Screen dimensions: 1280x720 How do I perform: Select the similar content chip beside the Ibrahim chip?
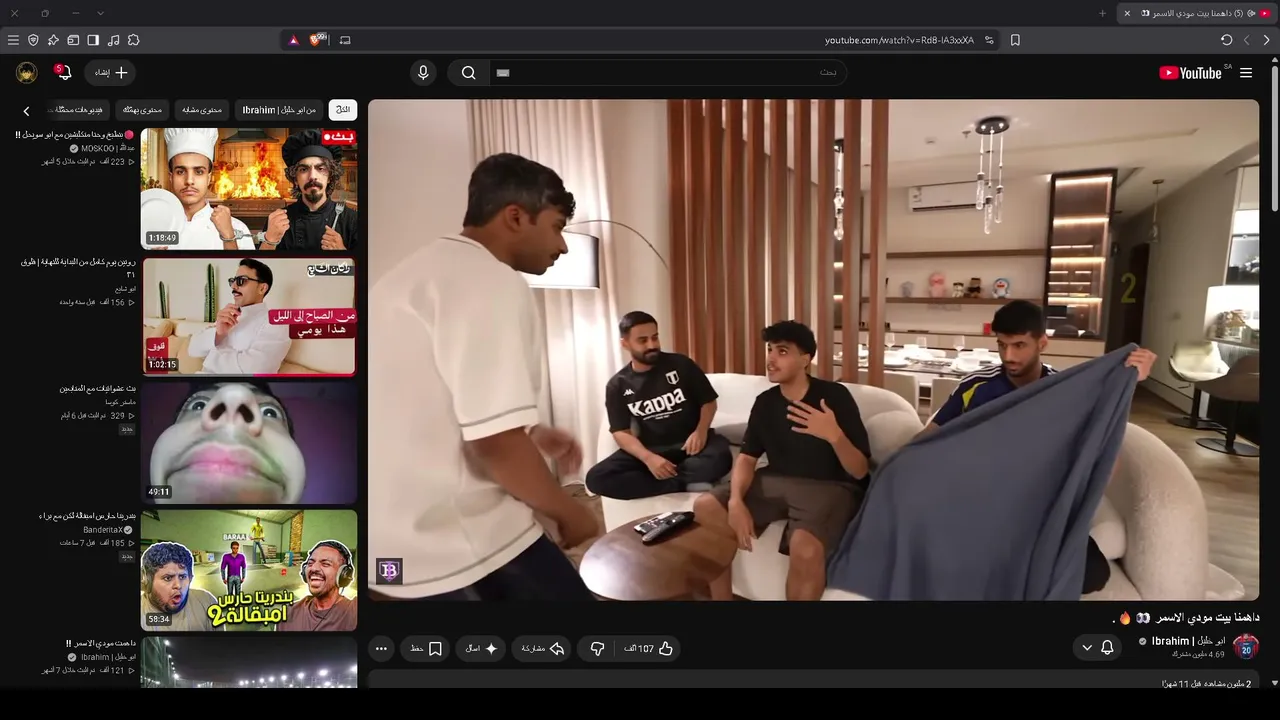(201, 110)
